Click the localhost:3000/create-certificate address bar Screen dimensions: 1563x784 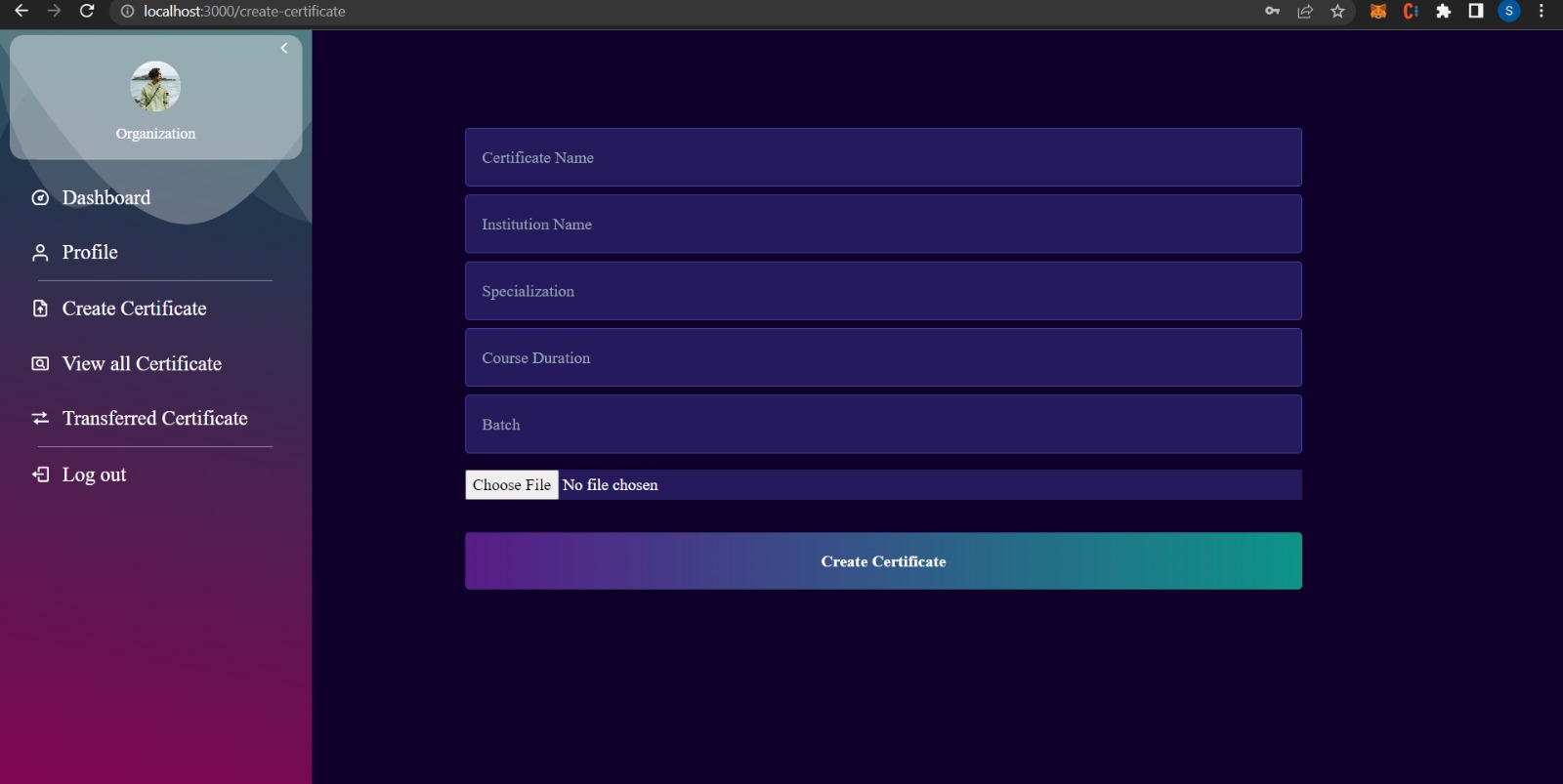(244, 12)
